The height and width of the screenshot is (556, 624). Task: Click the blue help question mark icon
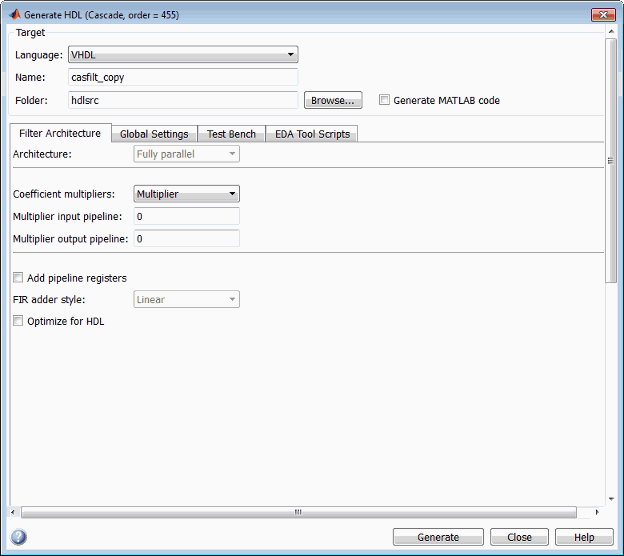click(x=18, y=537)
